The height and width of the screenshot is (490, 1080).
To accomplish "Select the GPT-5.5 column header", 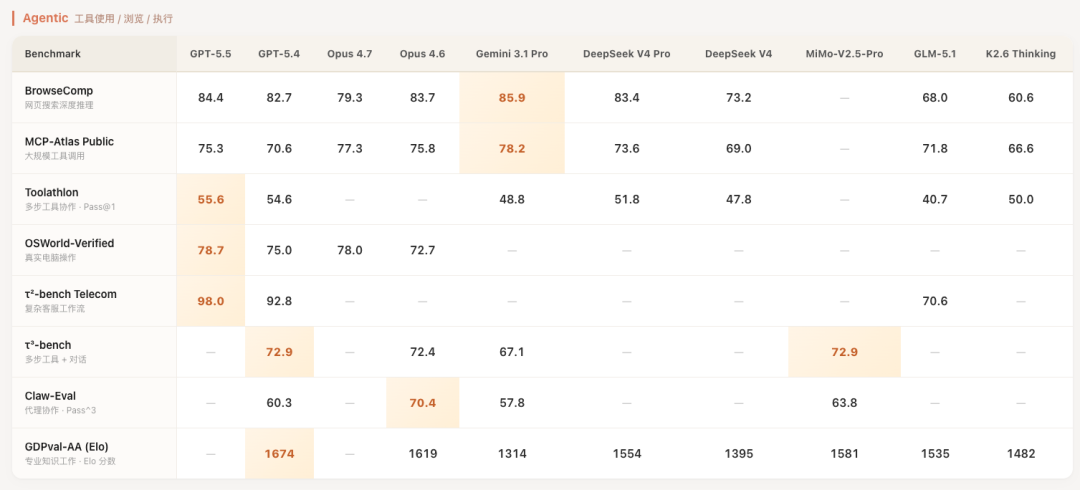I will tap(210, 54).
